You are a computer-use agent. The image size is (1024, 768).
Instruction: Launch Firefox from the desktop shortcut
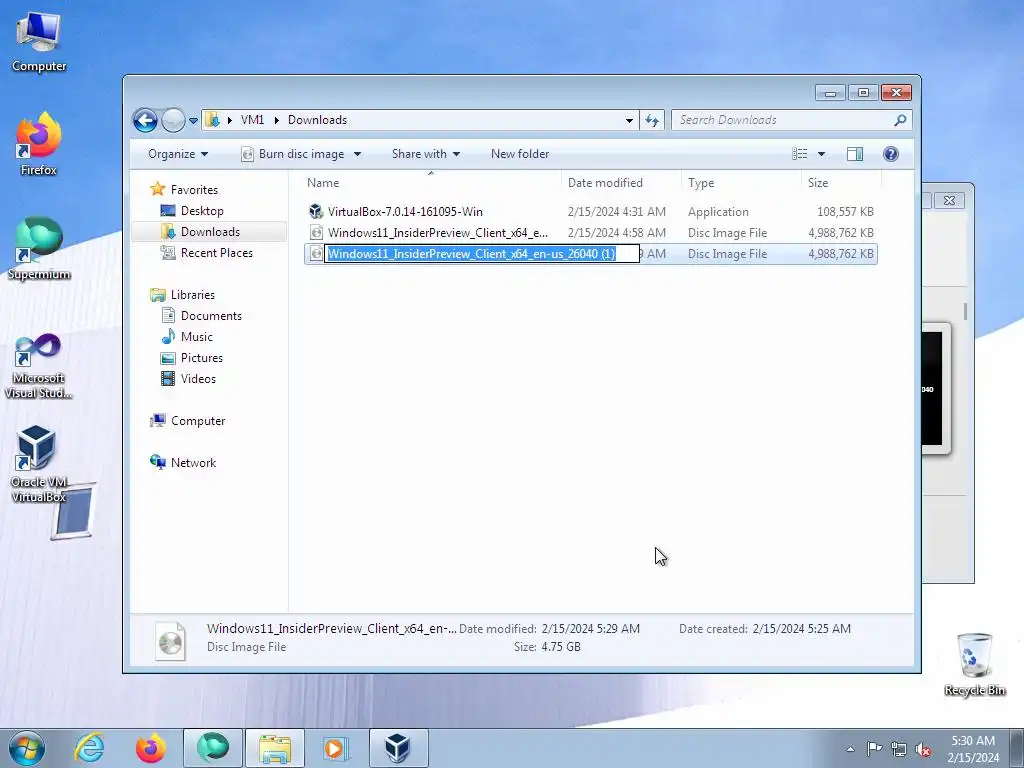pyautogui.click(x=39, y=144)
